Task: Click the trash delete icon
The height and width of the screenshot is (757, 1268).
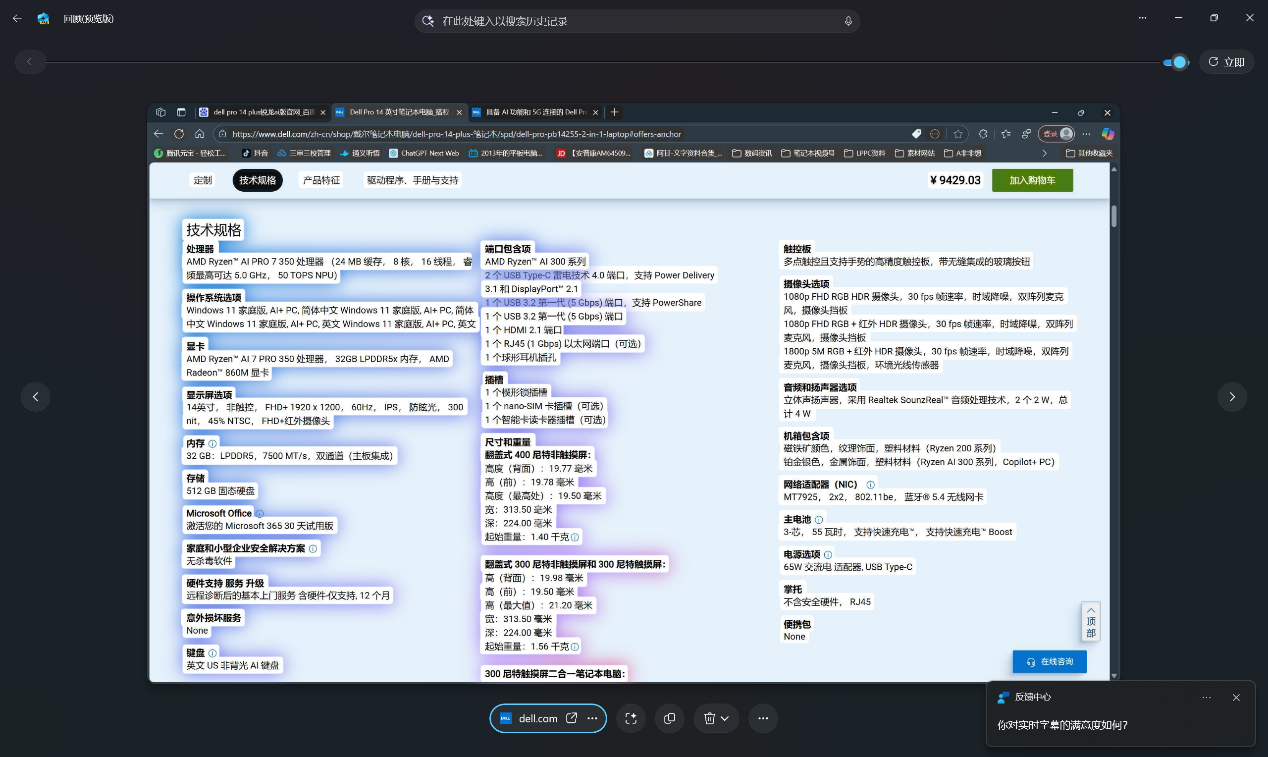Action: pyautogui.click(x=709, y=718)
